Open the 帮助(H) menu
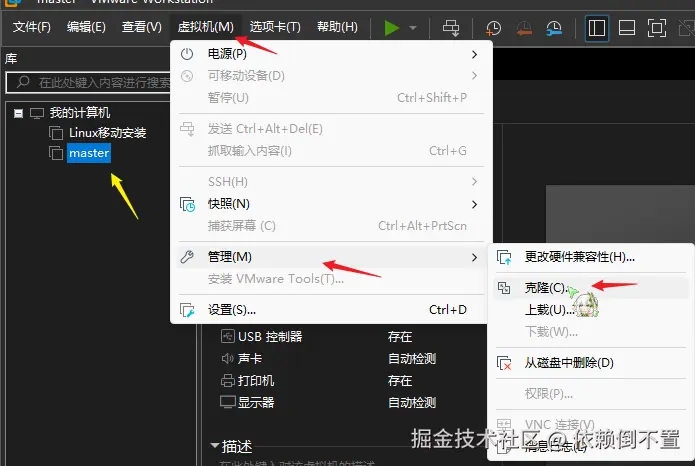Viewport: 695px width, 466px height. (x=337, y=27)
